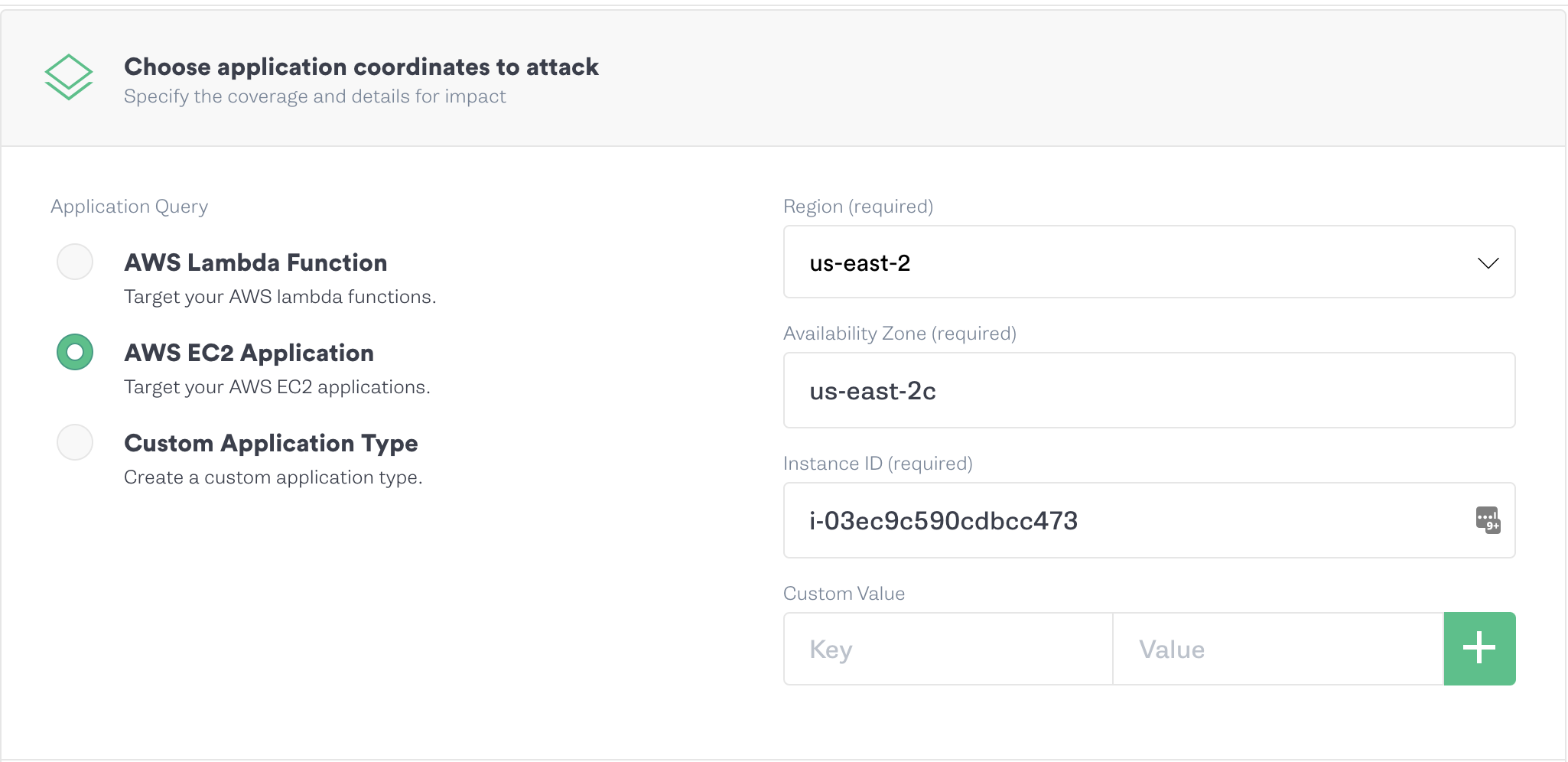Click 'Target your AWS lambda functions.' description

(x=280, y=297)
